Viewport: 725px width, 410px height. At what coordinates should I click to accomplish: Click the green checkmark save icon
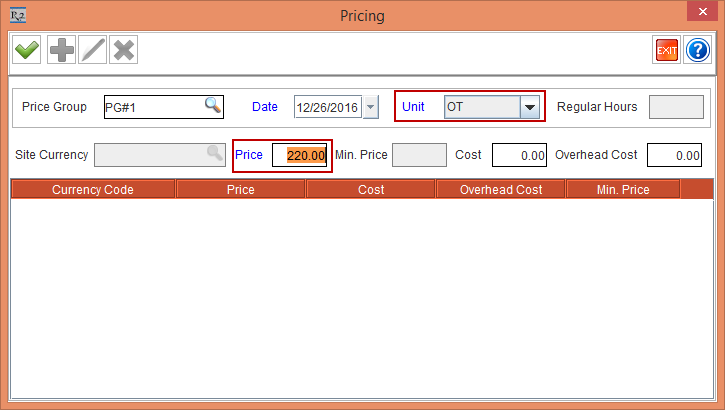(x=26, y=50)
